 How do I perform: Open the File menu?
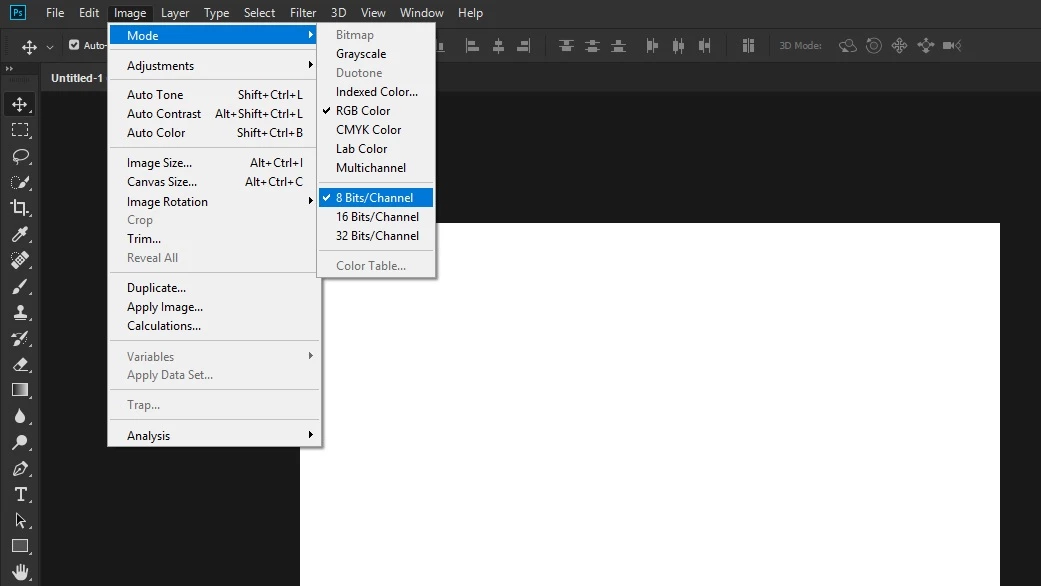pyautogui.click(x=55, y=13)
